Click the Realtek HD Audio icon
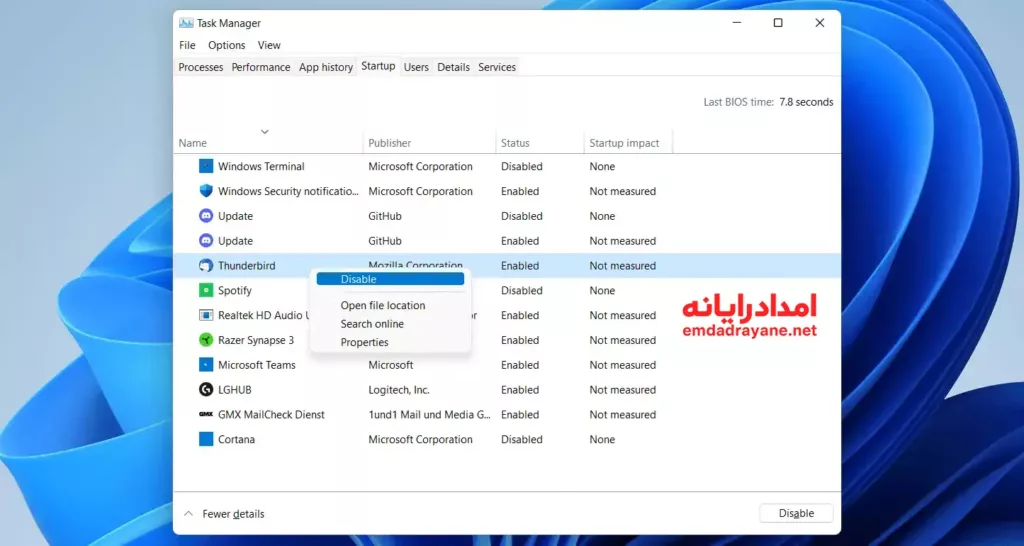 [x=206, y=315]
